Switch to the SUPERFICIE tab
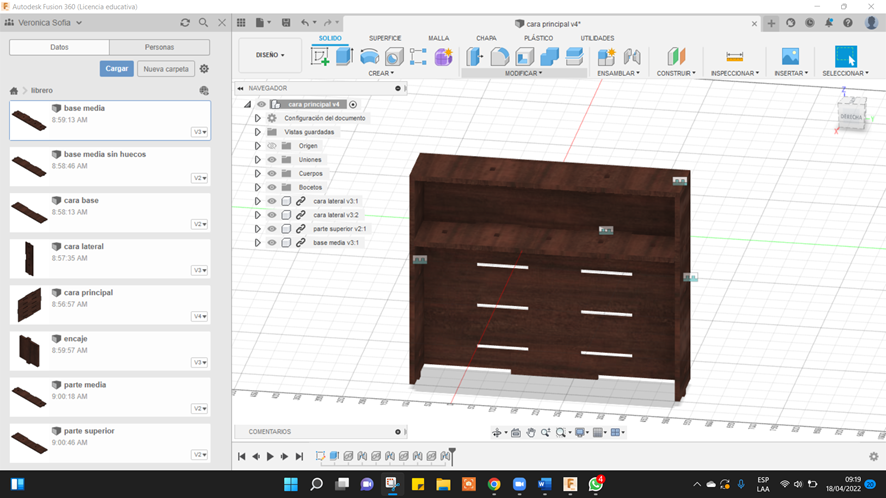 click(385, 38)
